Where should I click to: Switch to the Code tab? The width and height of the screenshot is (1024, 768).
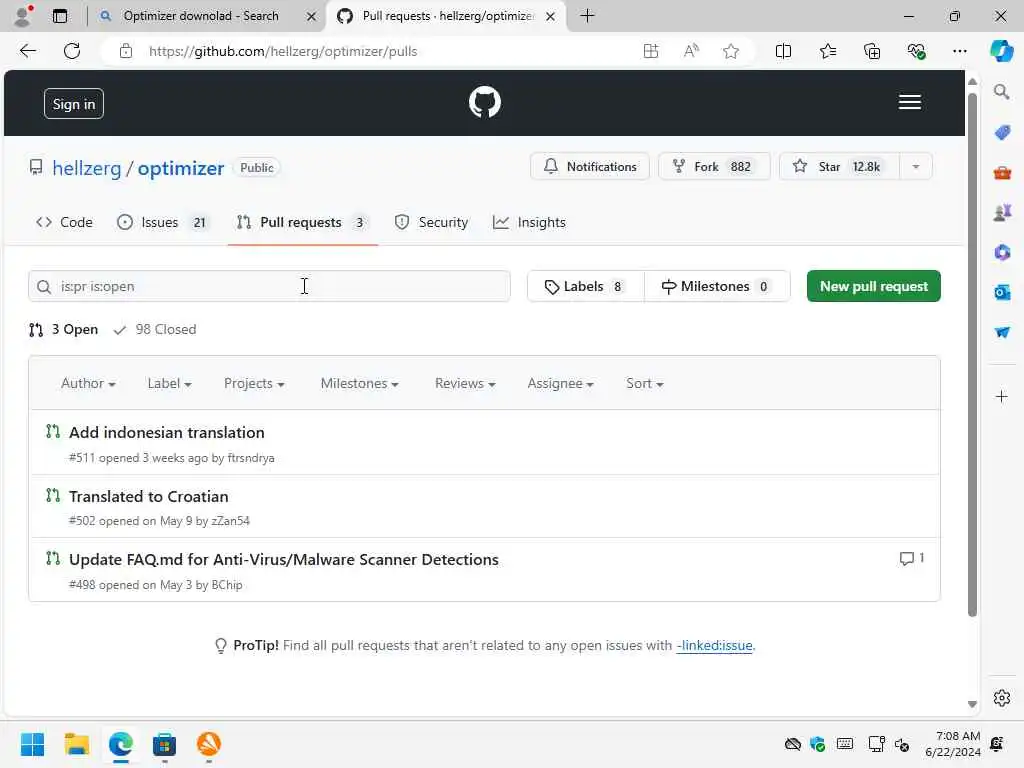64,223
